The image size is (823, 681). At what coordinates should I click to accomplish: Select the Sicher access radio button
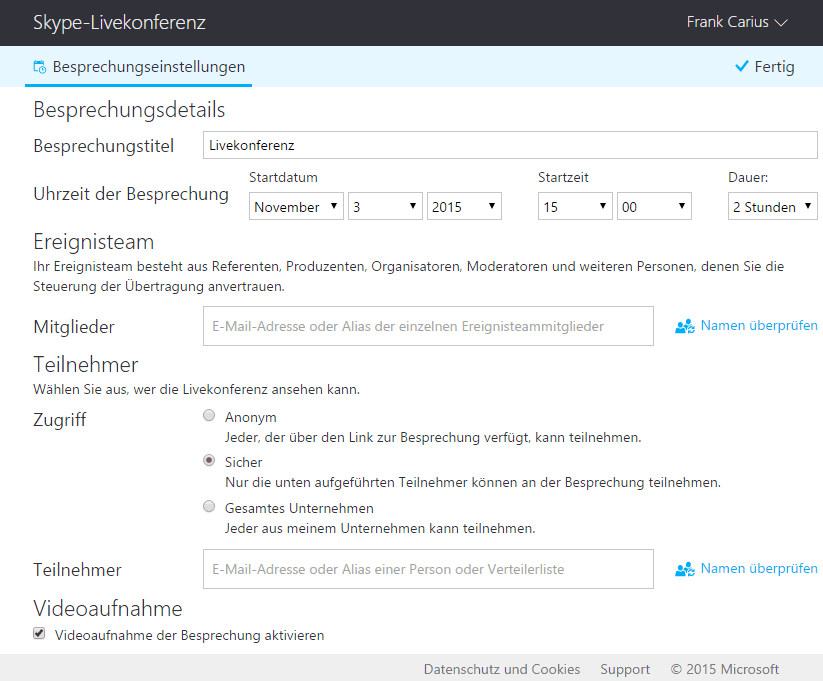coord(209,460)
